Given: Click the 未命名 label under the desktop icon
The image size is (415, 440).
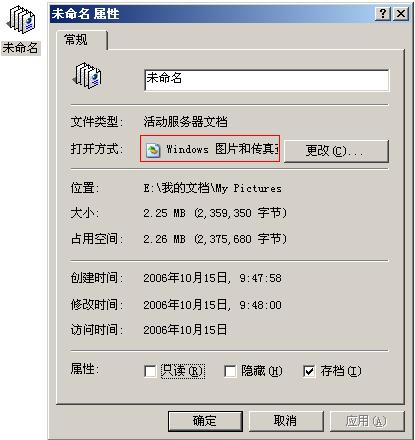Looking at the screenshot, I should (x=21, y=48).
